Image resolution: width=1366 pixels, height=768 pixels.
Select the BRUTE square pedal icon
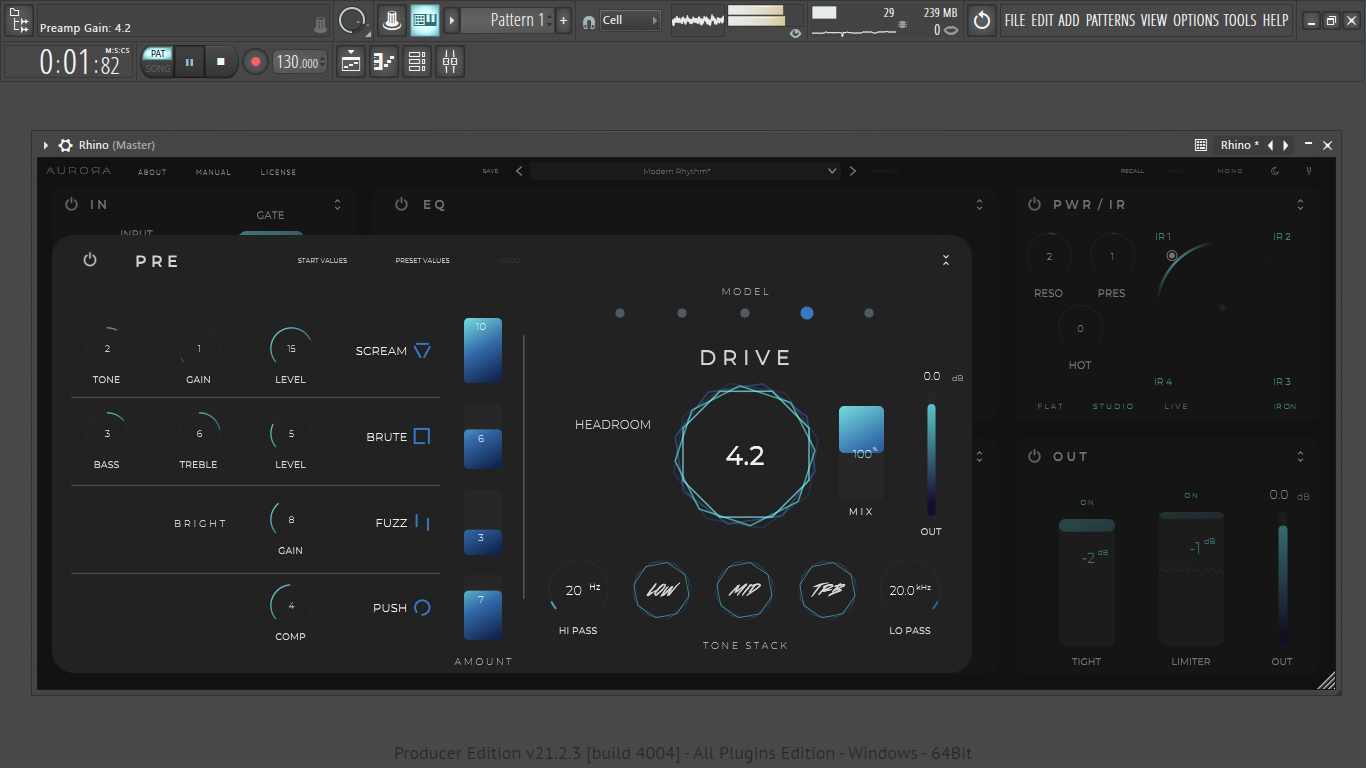coord(422,437)
